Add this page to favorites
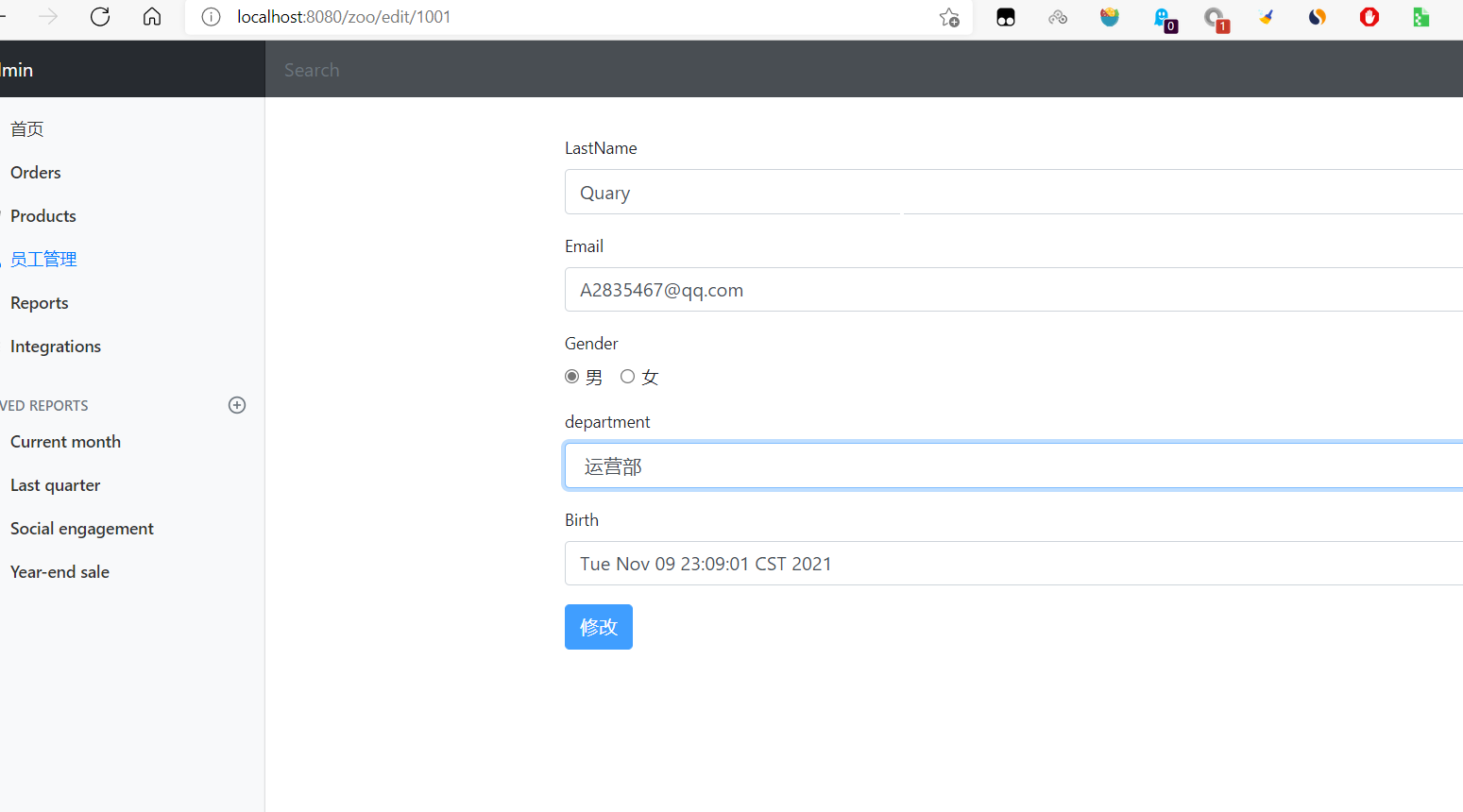This screenshot has height=812, width=1463. pos(949,17)
